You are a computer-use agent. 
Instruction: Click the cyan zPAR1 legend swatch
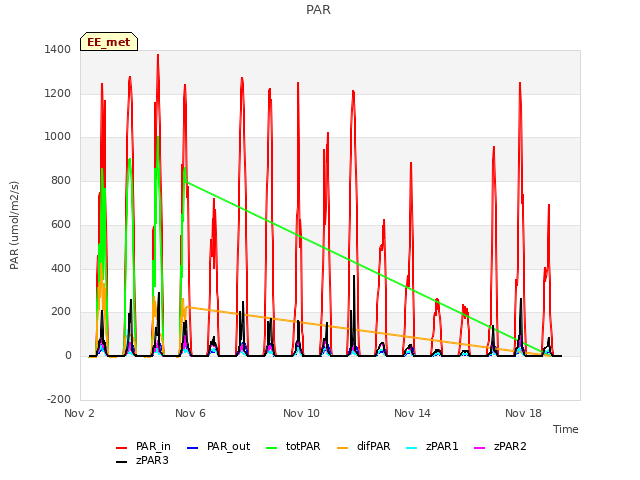(x=412, y=448)
